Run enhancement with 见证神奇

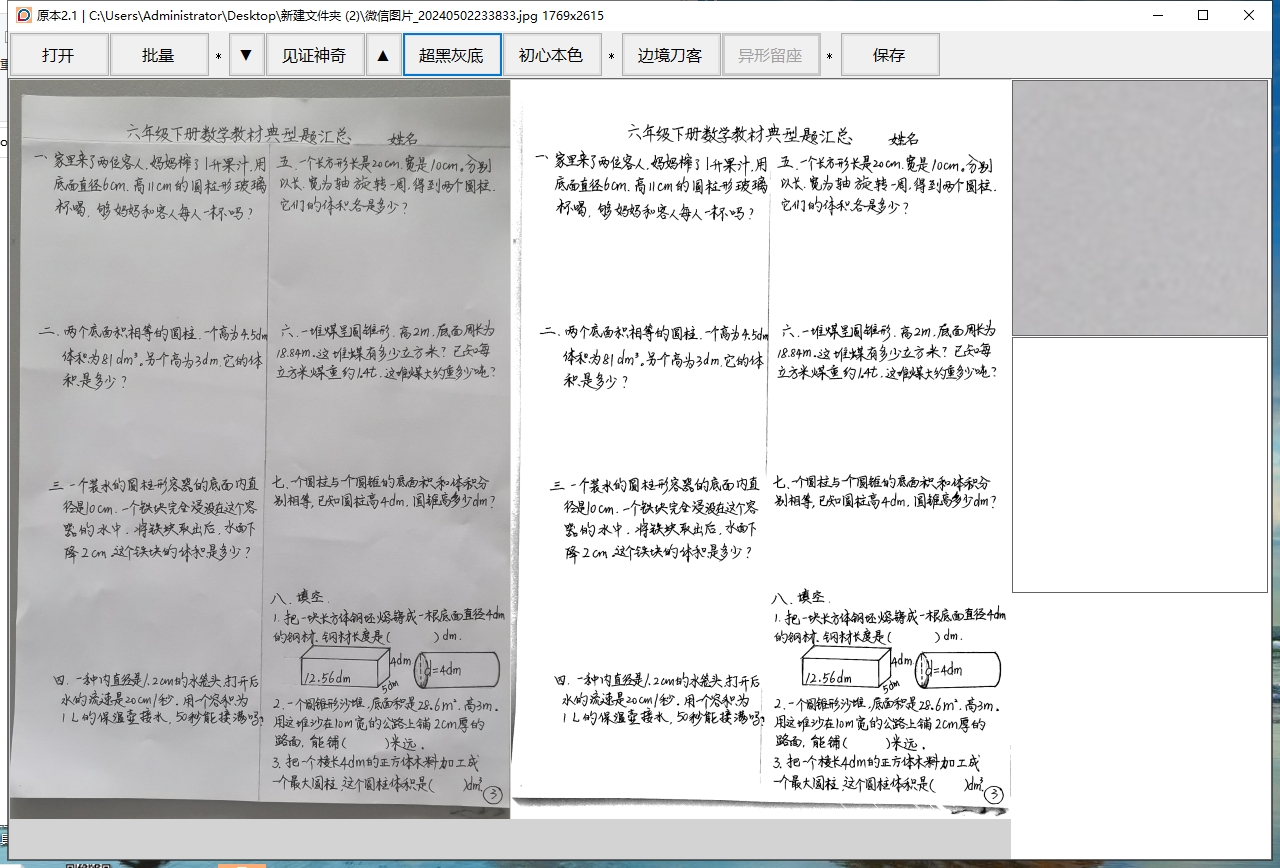tap(313, 55)
